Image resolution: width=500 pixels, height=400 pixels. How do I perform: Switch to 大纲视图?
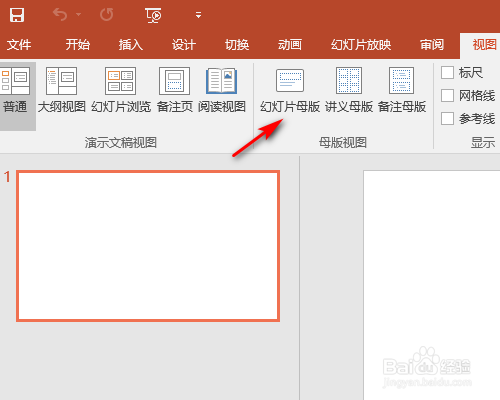tap(61, 90)
